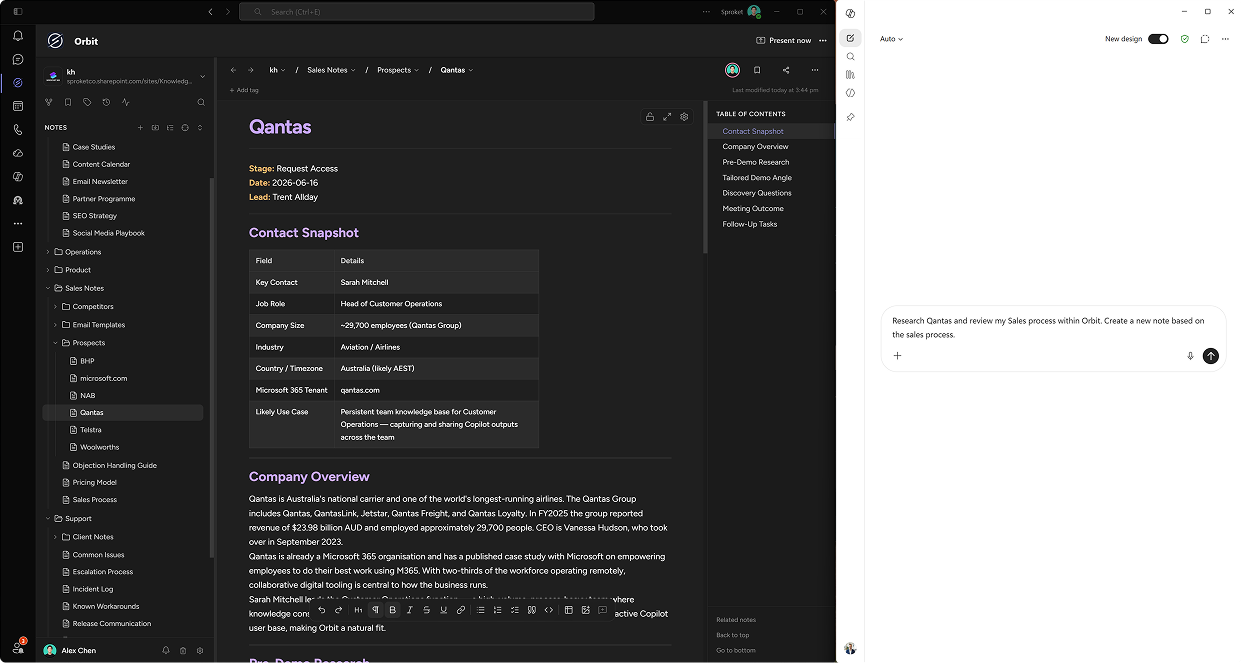
Task: Expand the Operations folder
Action: 48,252
